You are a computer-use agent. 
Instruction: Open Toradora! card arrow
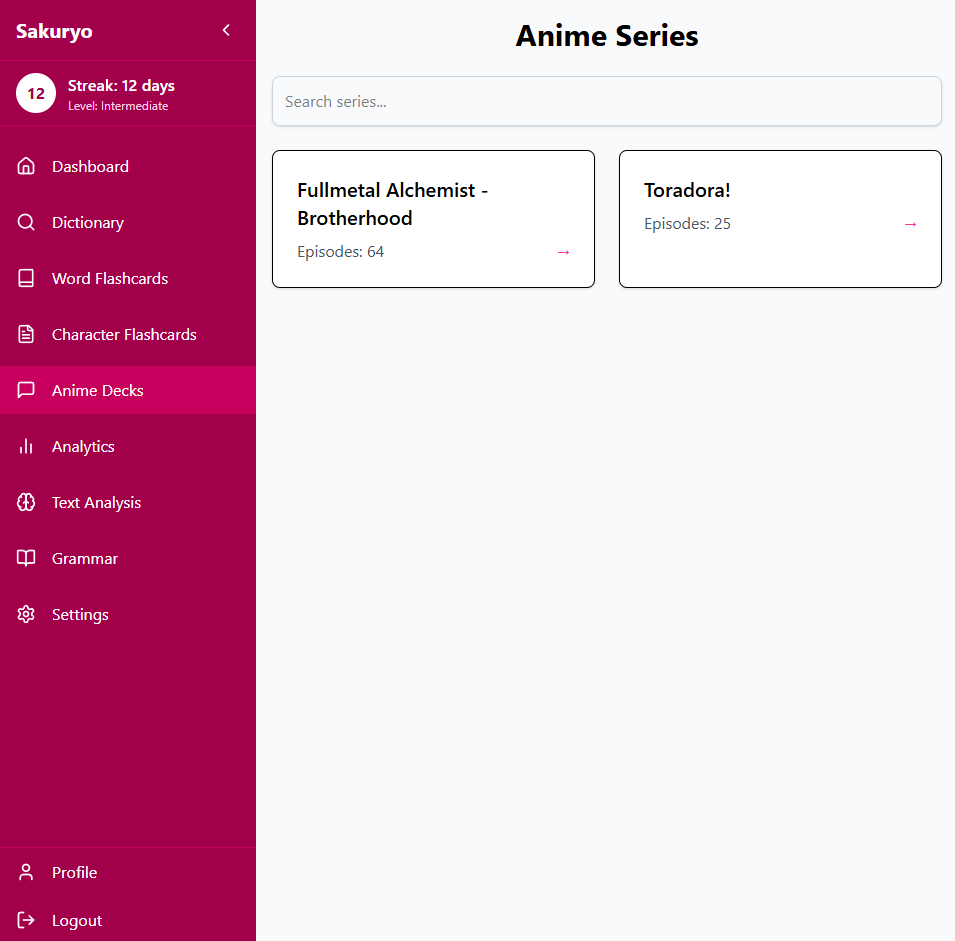pos(910,224)
